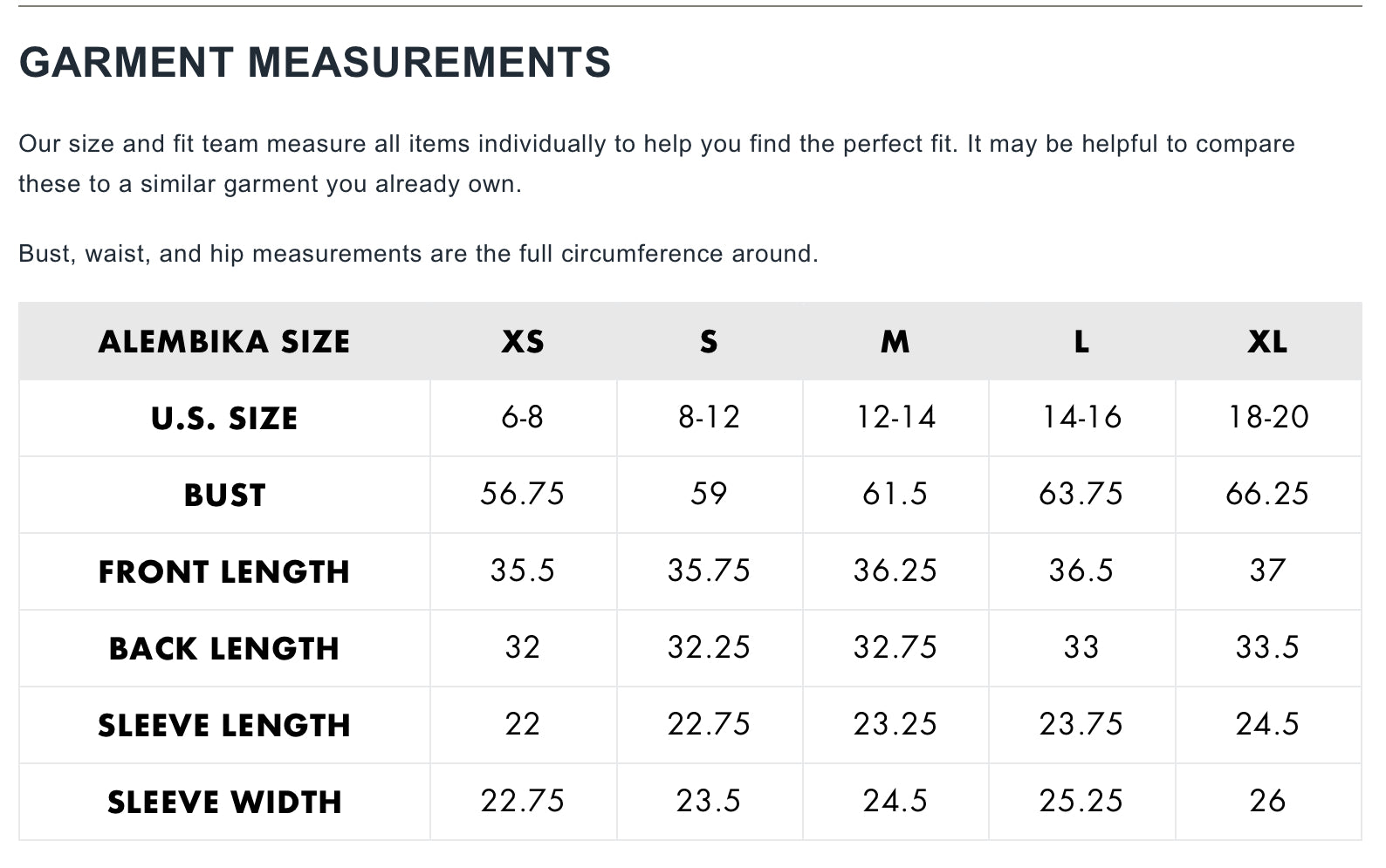1386x868 pixels.
Task: Click the 6-8 U.S. size cell
Action: pyautogui.click(x=523, y=418)
